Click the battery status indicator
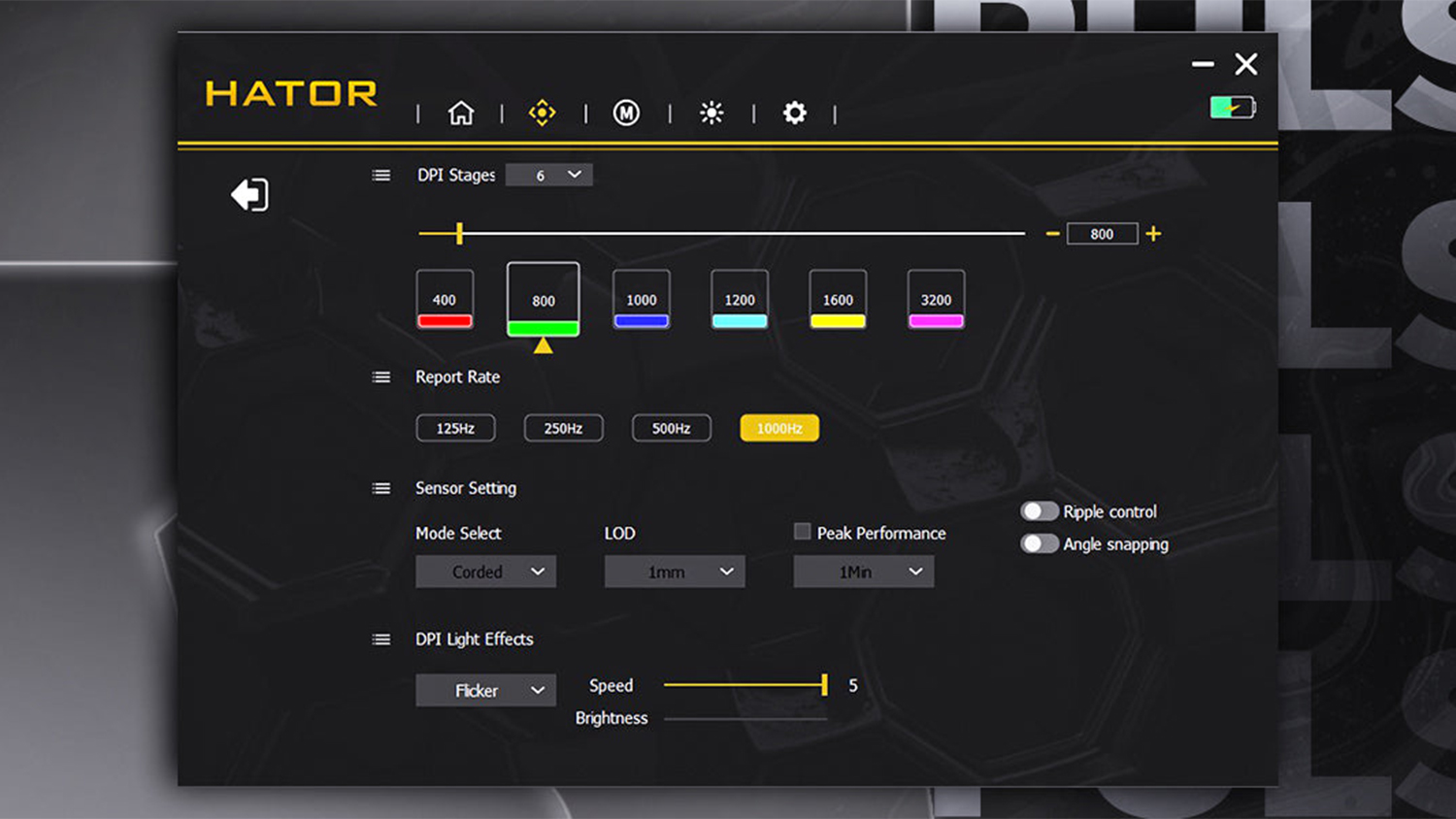Screen dimensions: 1456x819 (1233, 107)
